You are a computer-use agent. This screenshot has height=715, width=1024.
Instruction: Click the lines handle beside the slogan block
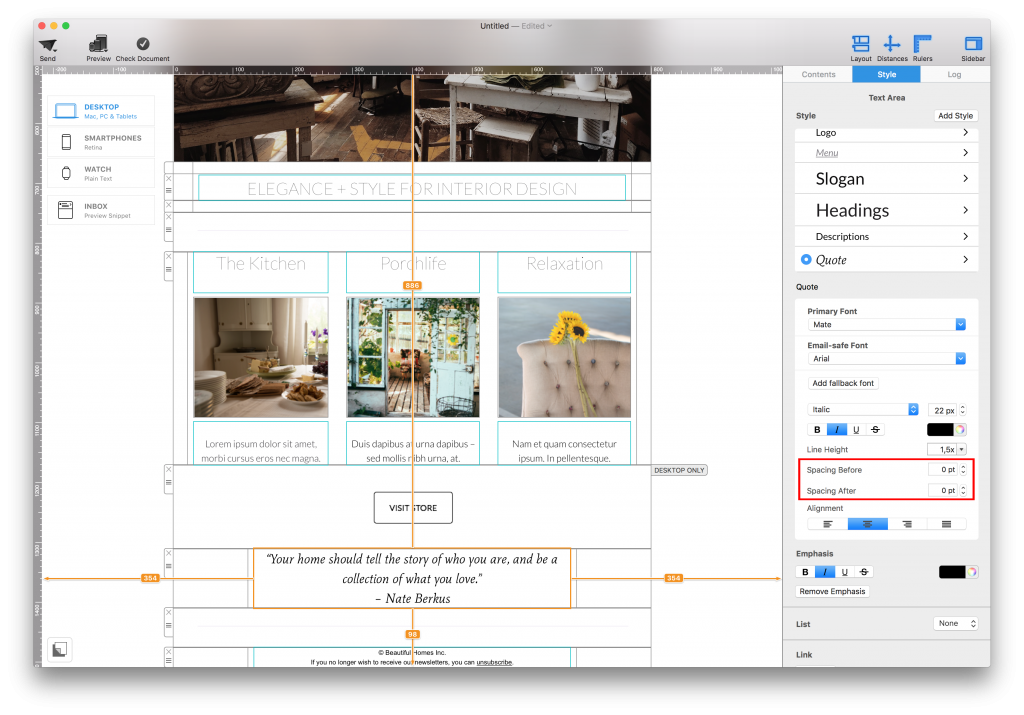coord(168,191)
